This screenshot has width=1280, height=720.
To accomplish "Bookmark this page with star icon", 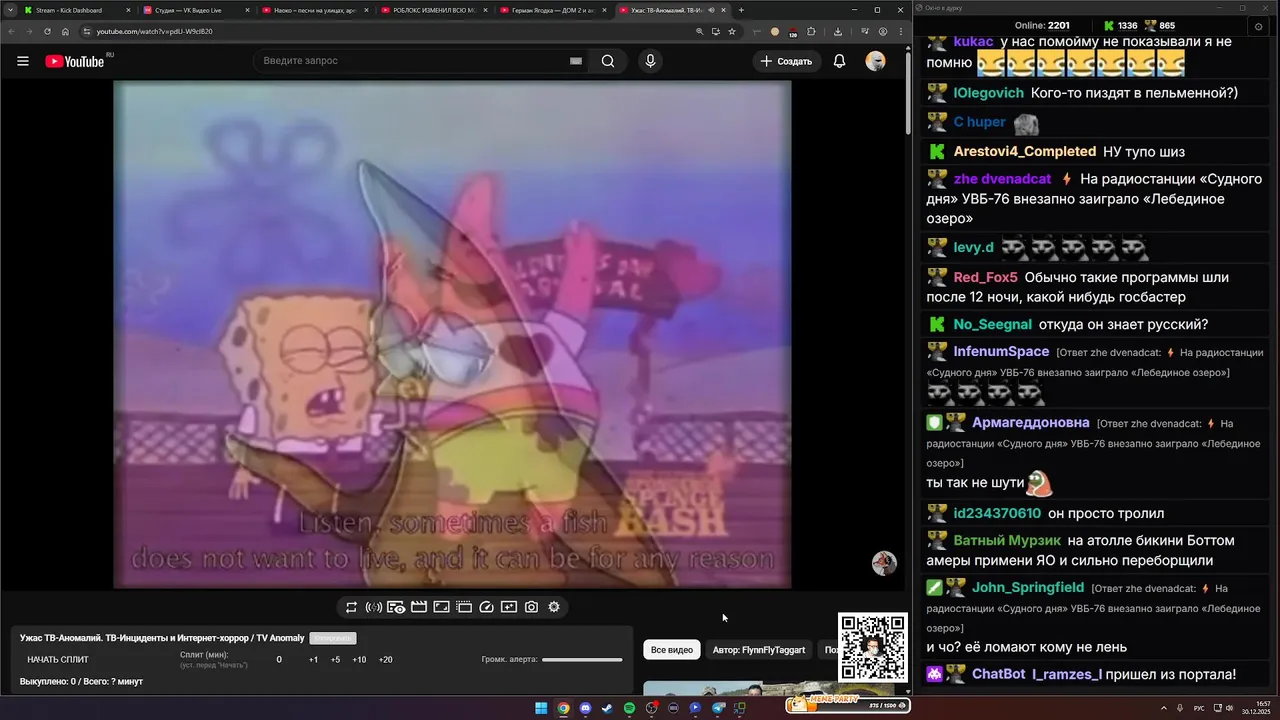I will point(732,31).
